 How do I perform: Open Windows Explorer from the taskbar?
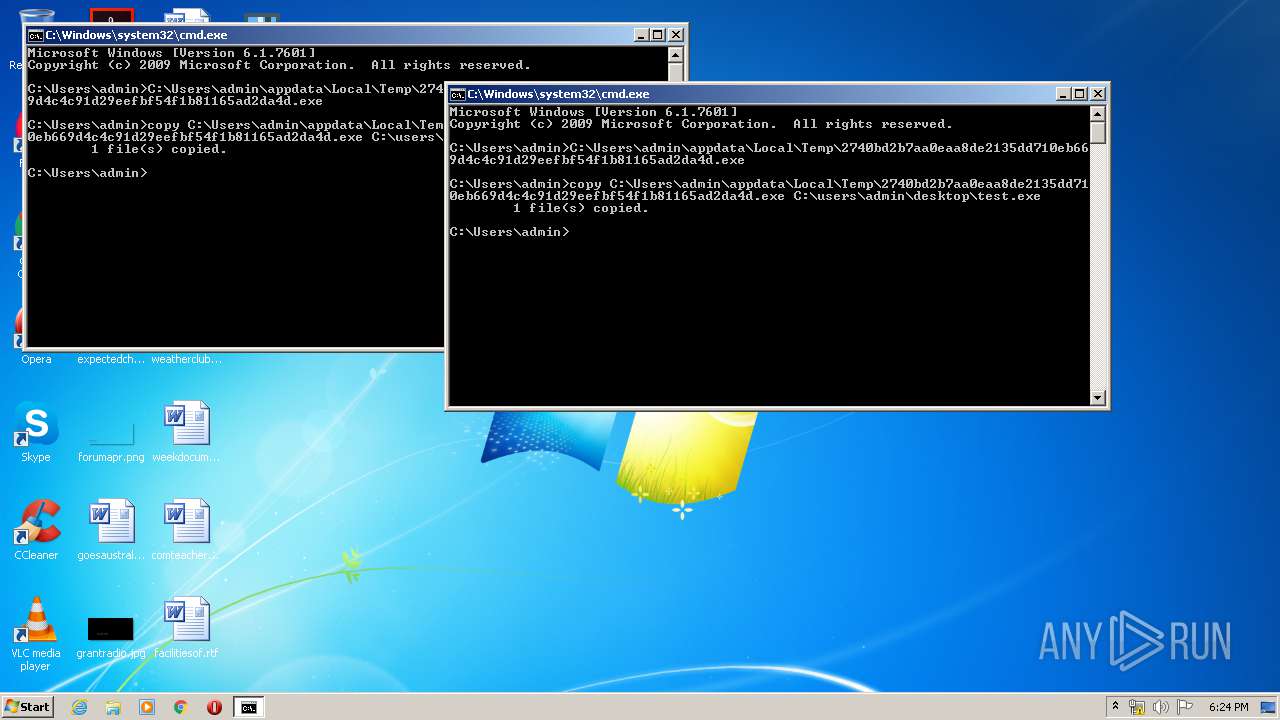[x=113, y=707]
